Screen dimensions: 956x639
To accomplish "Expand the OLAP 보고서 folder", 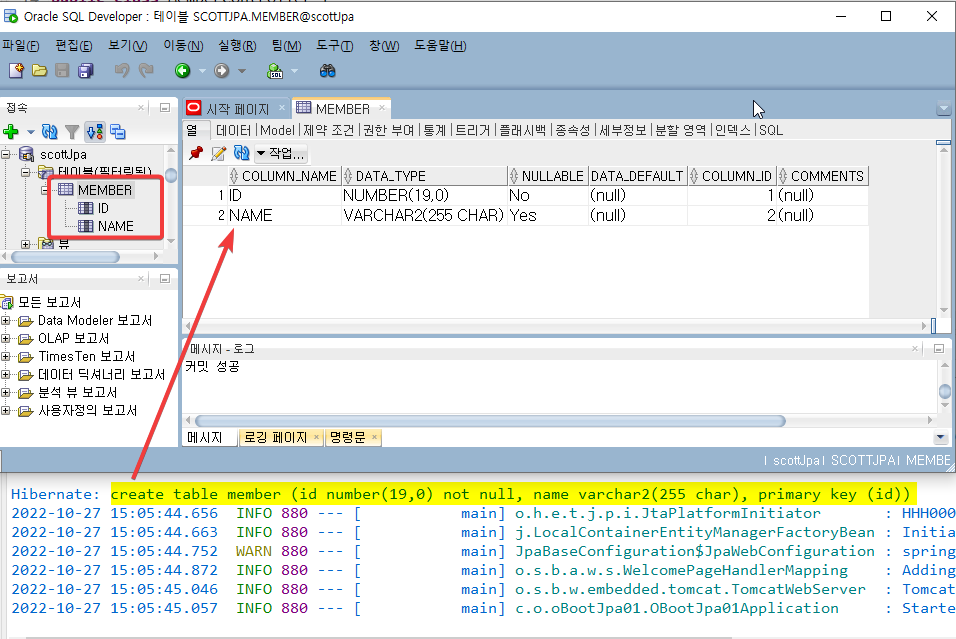I will [5, 338].
